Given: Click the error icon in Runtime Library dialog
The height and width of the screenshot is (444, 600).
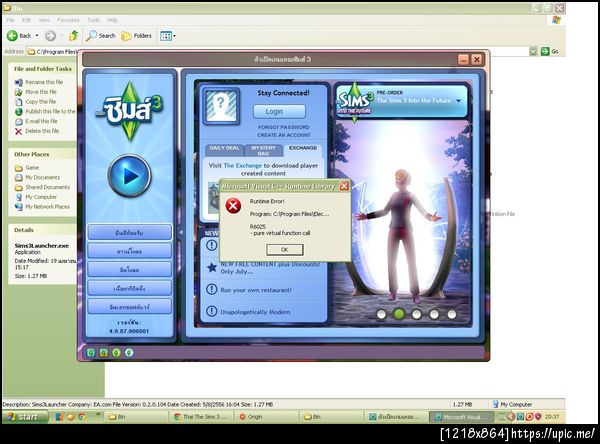Looking at the screenshot, I should pyautogui.click(x=233, y=206).
